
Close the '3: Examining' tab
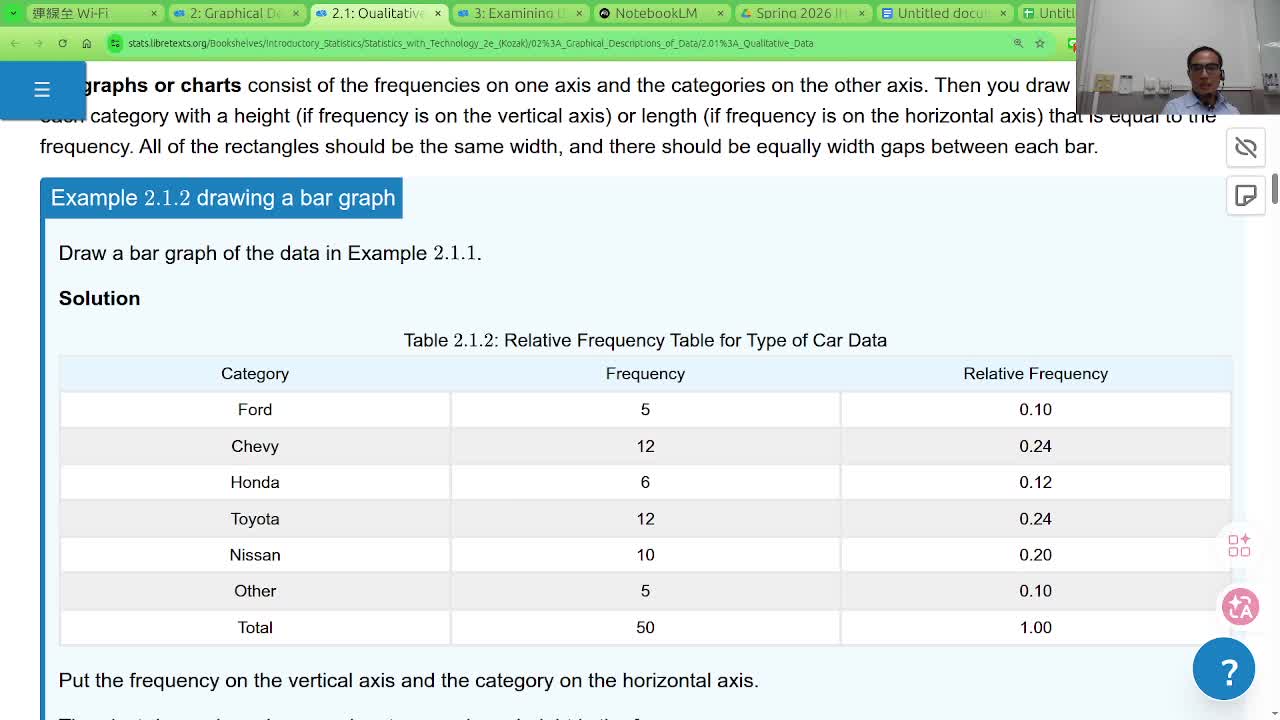click(579, 13)
